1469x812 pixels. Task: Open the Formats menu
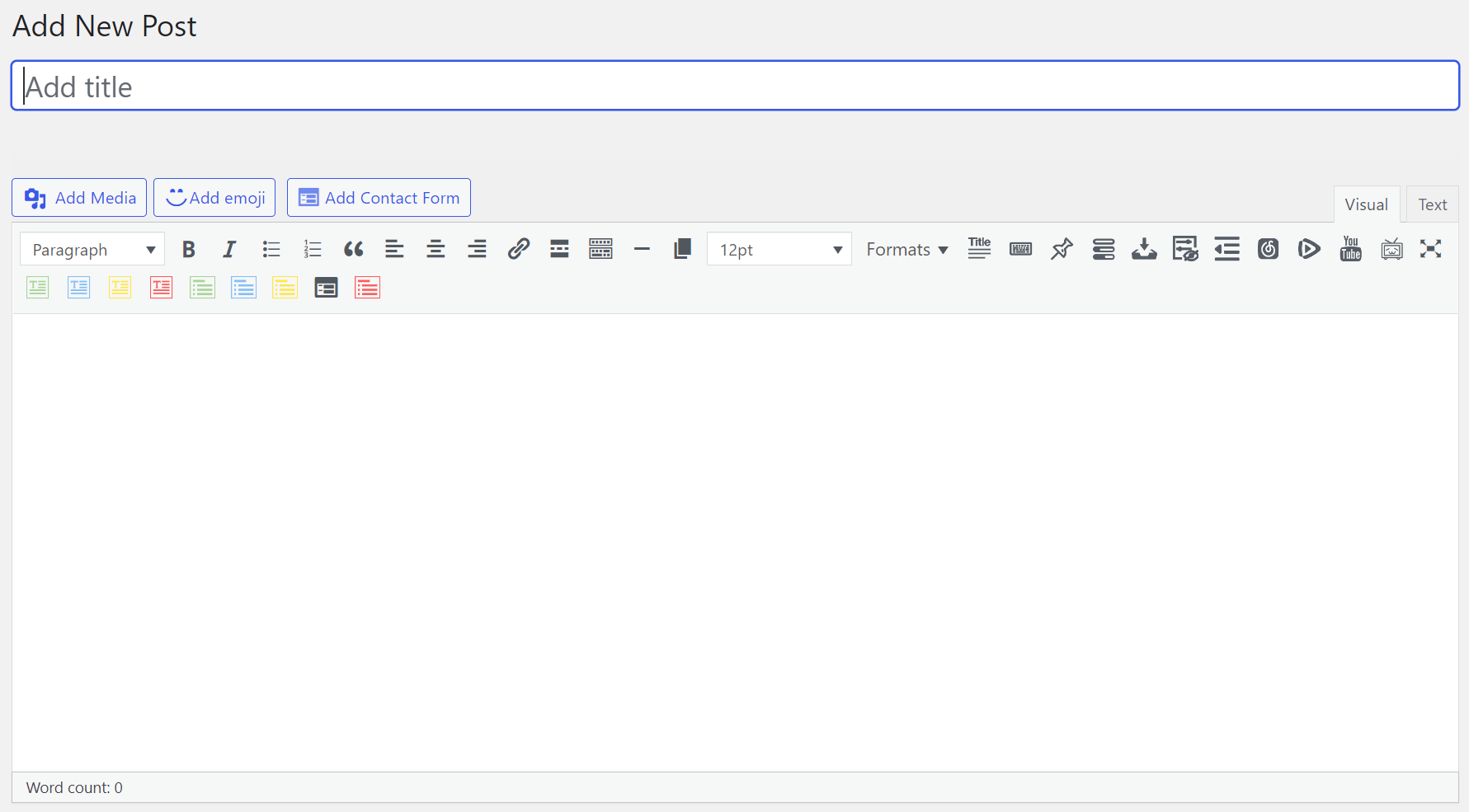point(906,248)
